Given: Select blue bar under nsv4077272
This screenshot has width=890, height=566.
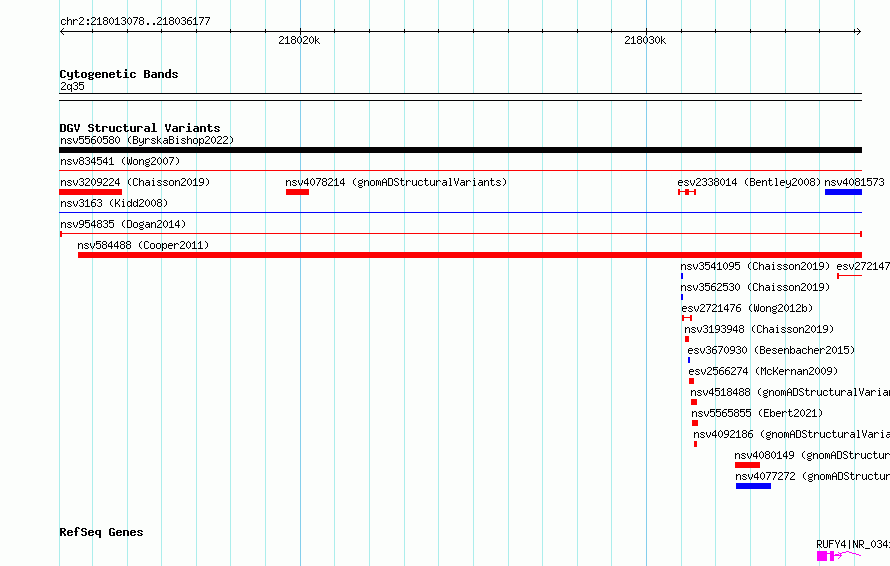Looking at the screenshot, I should tap(753, 486).
